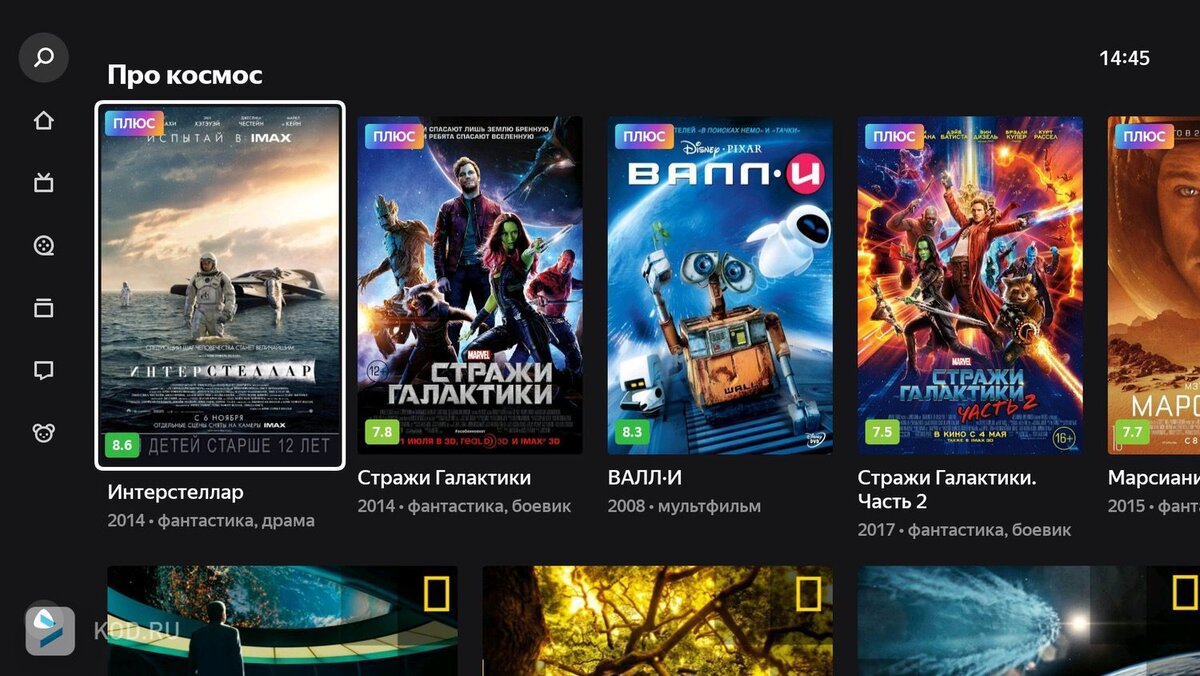Screen dimensions: 1200x676
Task: Select the partially visible Марсианин poster
Action: tap(1154, 285)
